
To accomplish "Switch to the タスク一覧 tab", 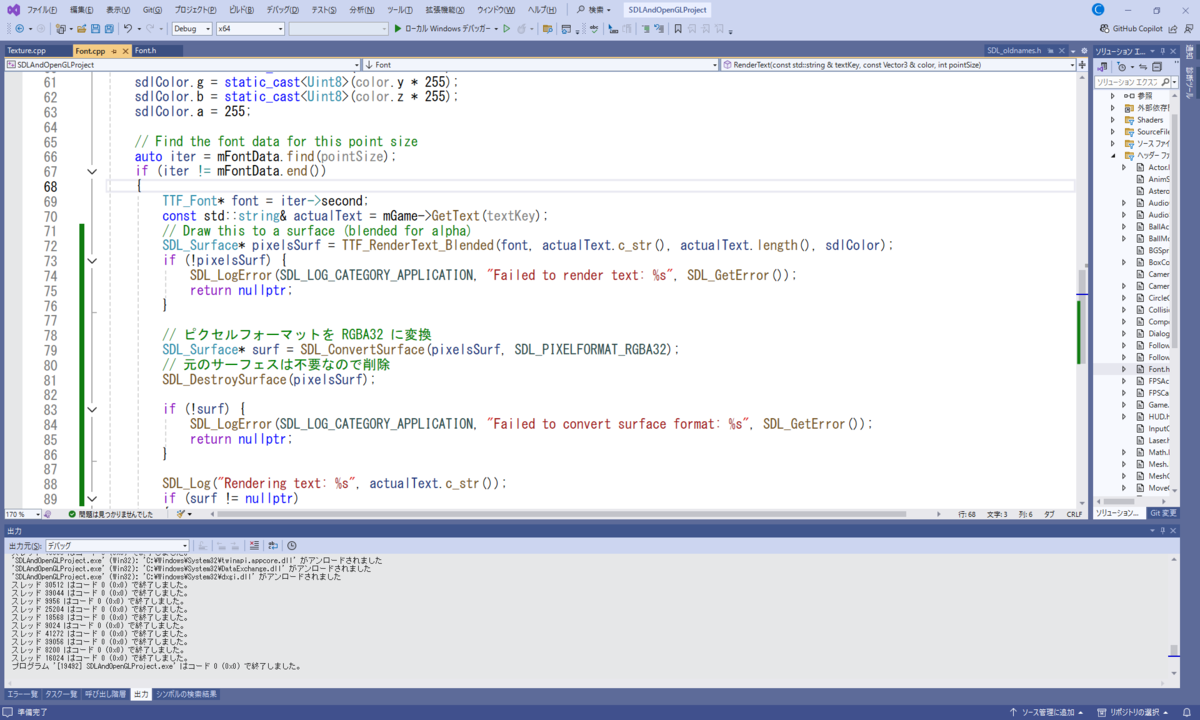I will point(61,694).
